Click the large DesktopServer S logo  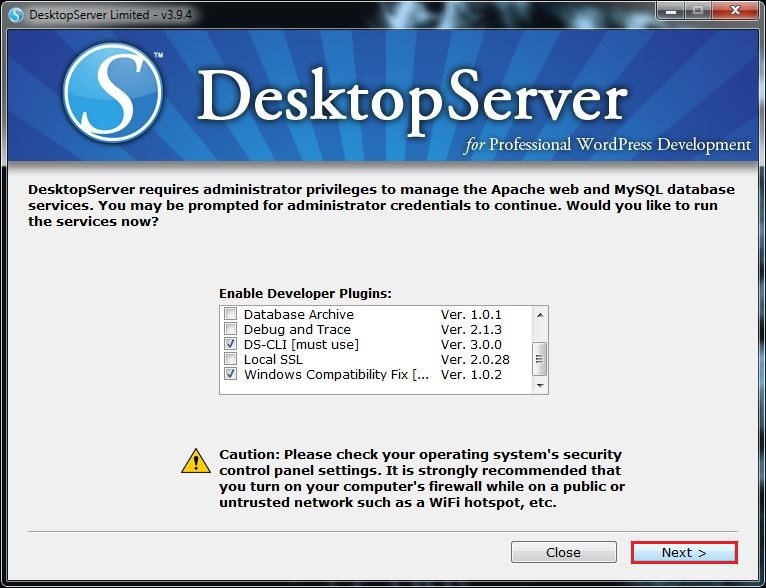coord(113,92)
